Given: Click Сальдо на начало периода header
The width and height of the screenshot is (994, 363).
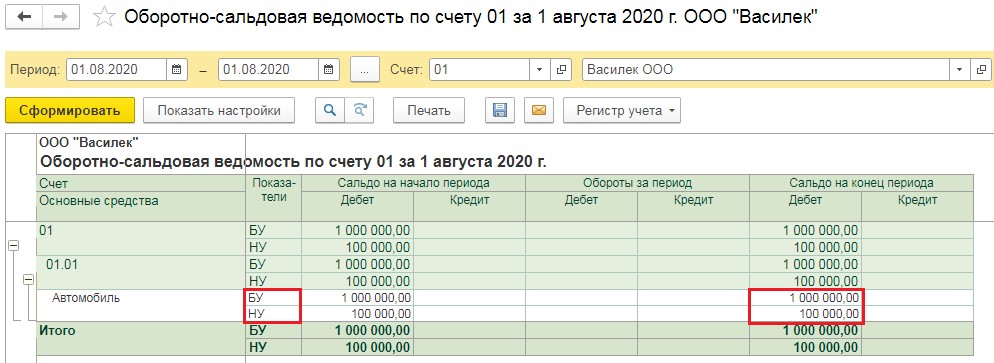Looking at the screenshot, I should 413,183.
